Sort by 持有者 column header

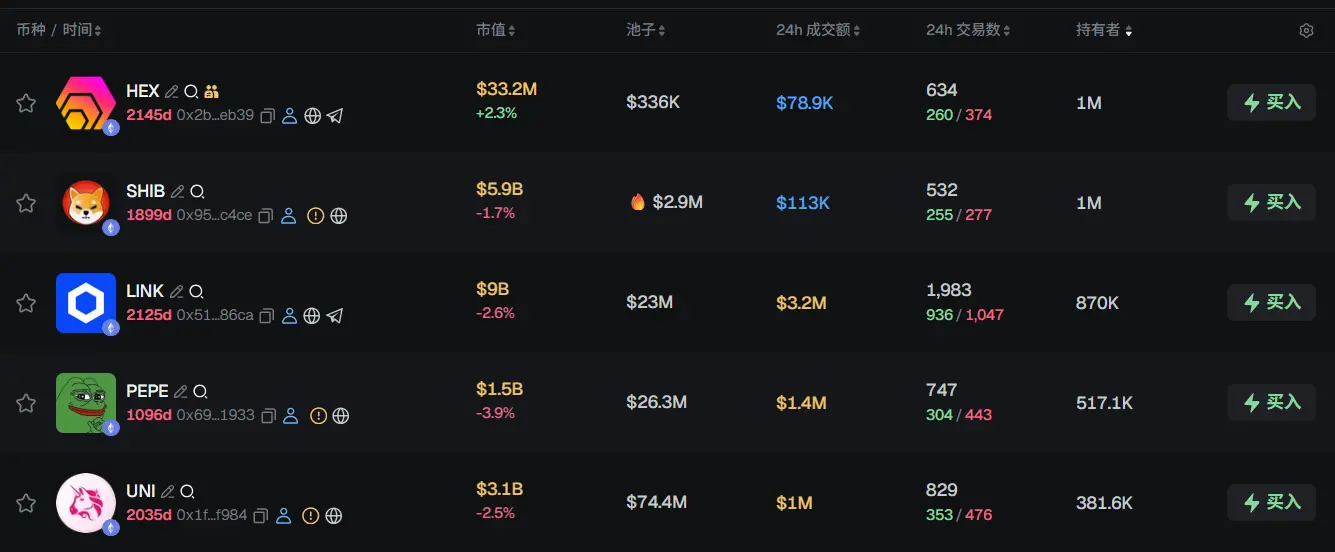(1104, 31)
